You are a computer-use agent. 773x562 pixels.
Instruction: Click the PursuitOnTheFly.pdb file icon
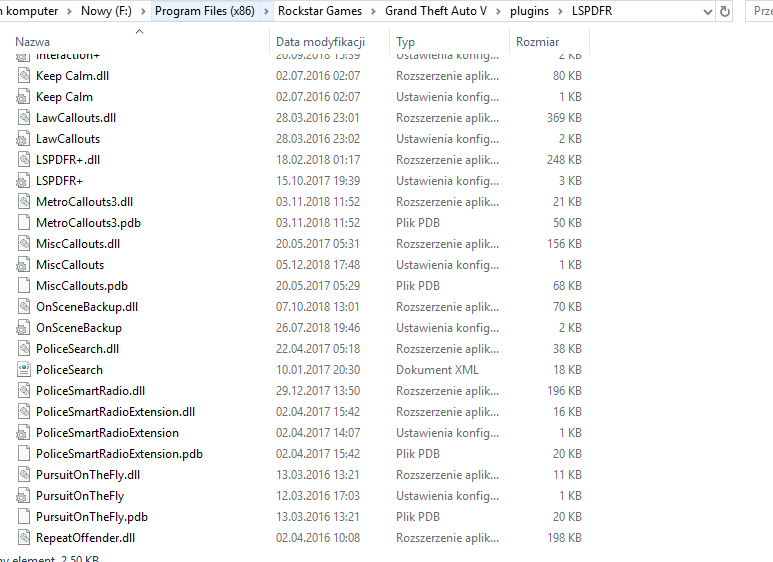tap(23, 517)
